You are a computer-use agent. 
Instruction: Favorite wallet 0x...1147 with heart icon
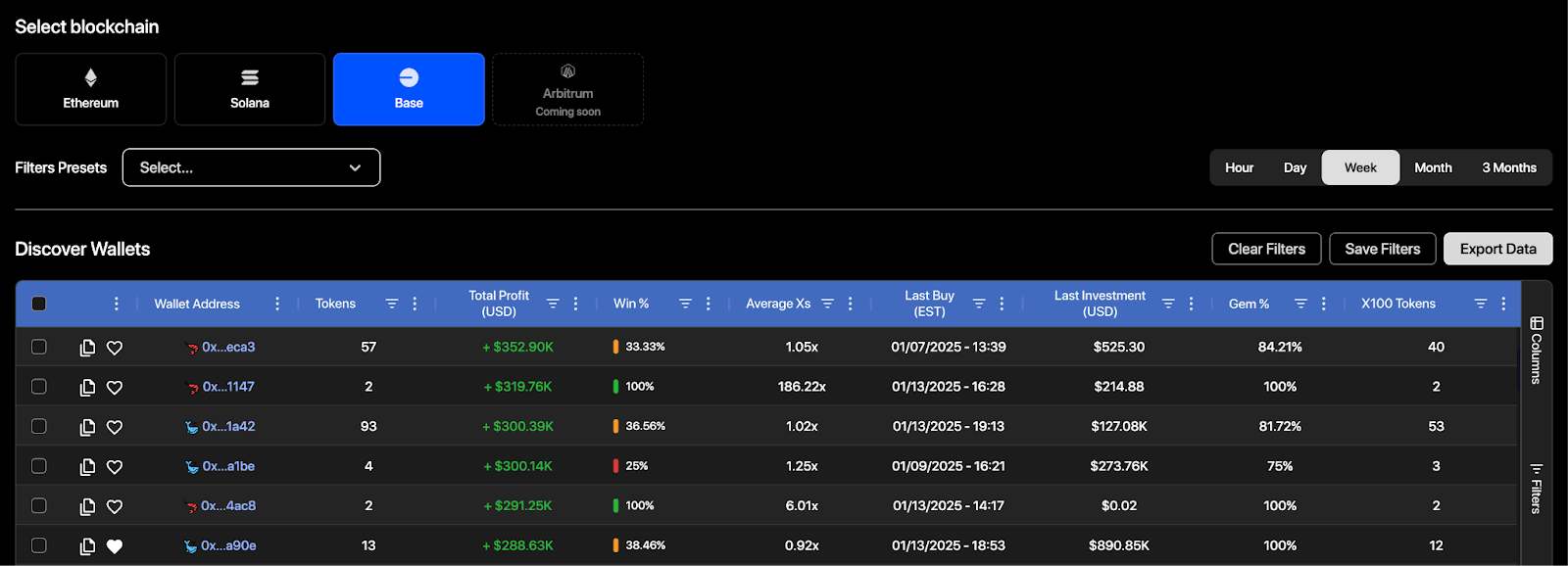point(115,388)
